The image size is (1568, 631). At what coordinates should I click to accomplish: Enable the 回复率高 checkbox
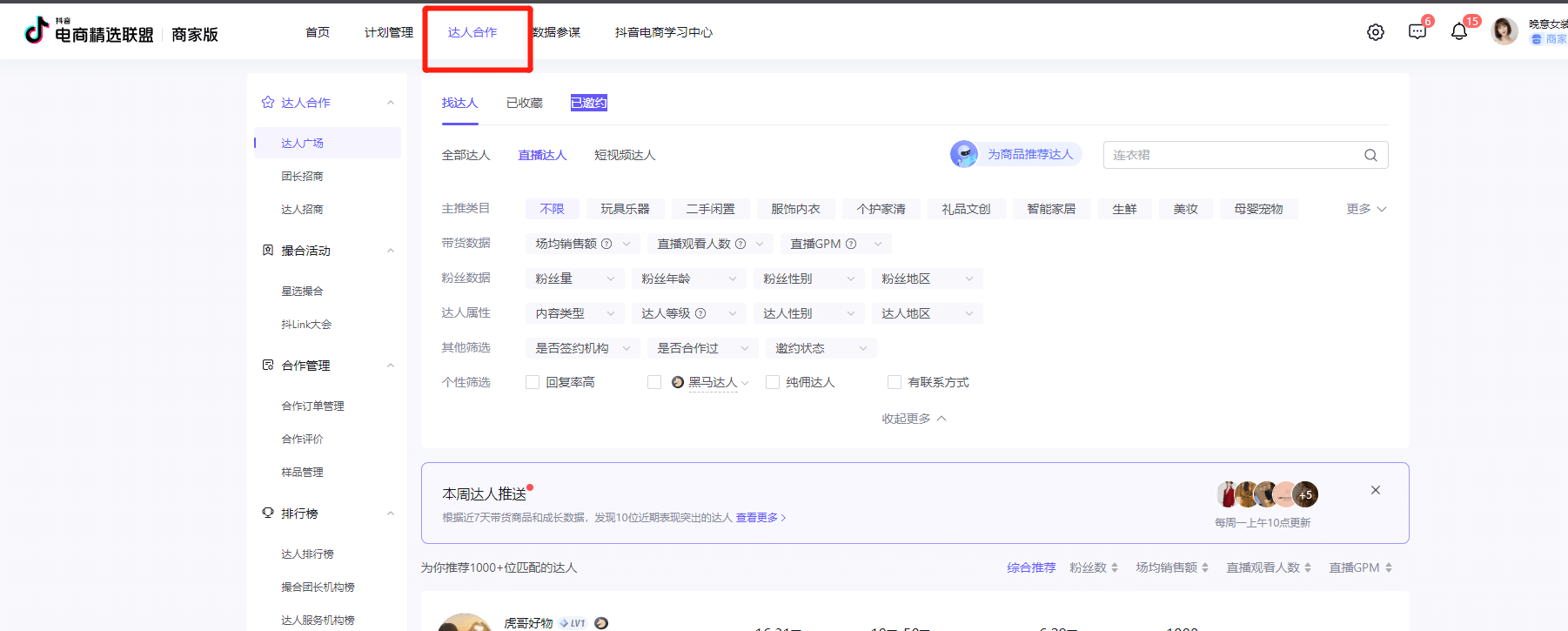(x=533, y=382)
